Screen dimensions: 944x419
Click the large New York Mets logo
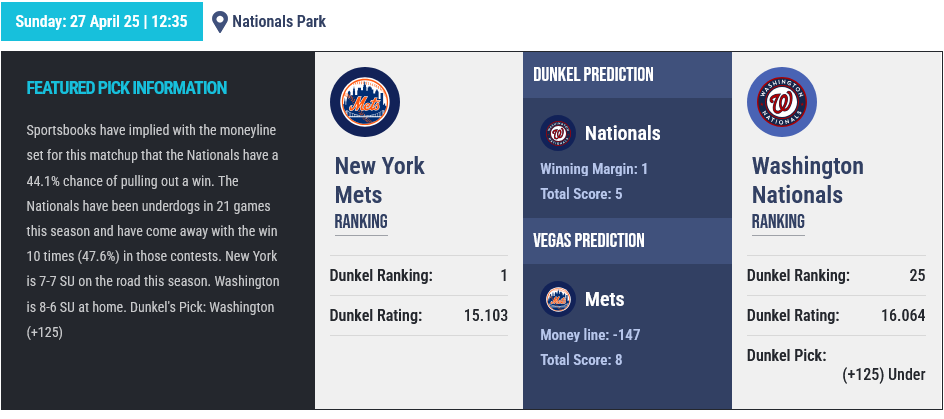365,102
